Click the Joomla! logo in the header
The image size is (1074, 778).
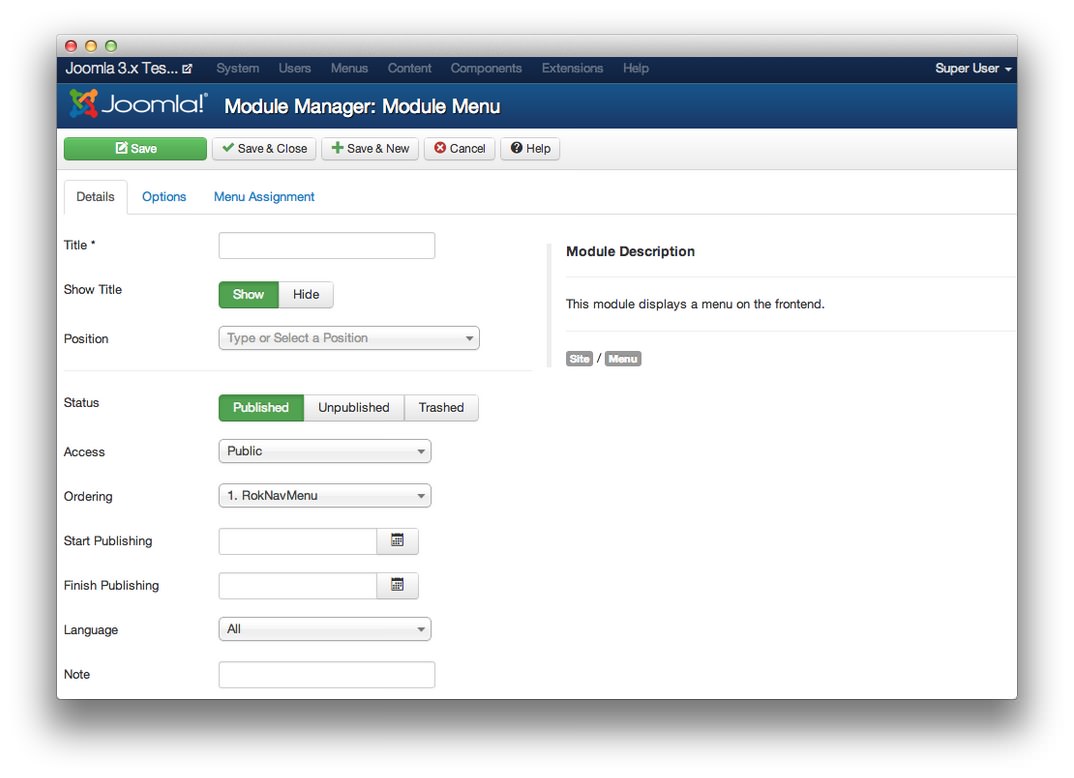tap(137, 105)
